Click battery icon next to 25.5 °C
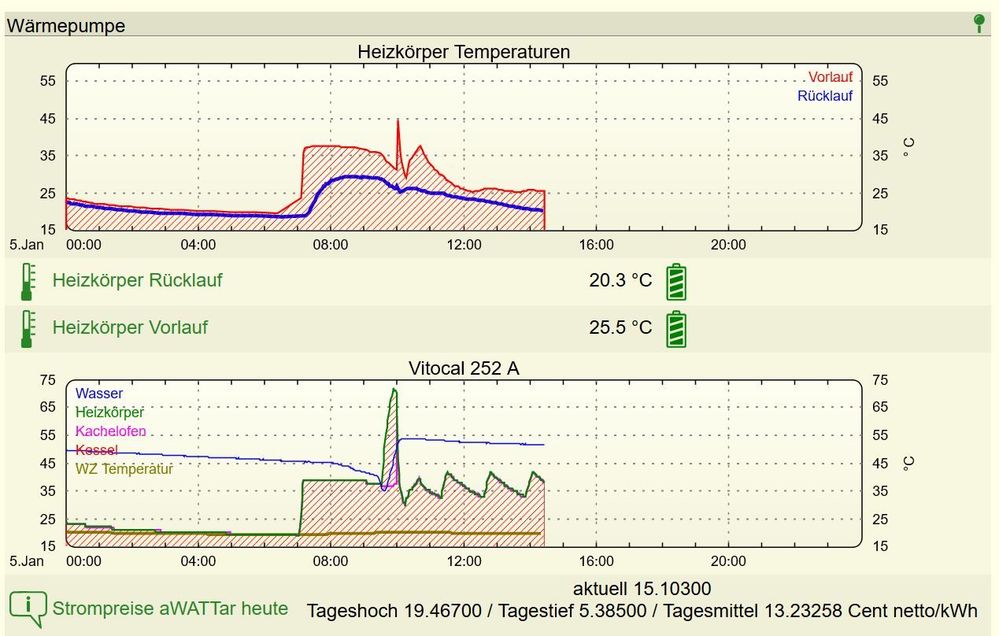 [x=676, y=329]
